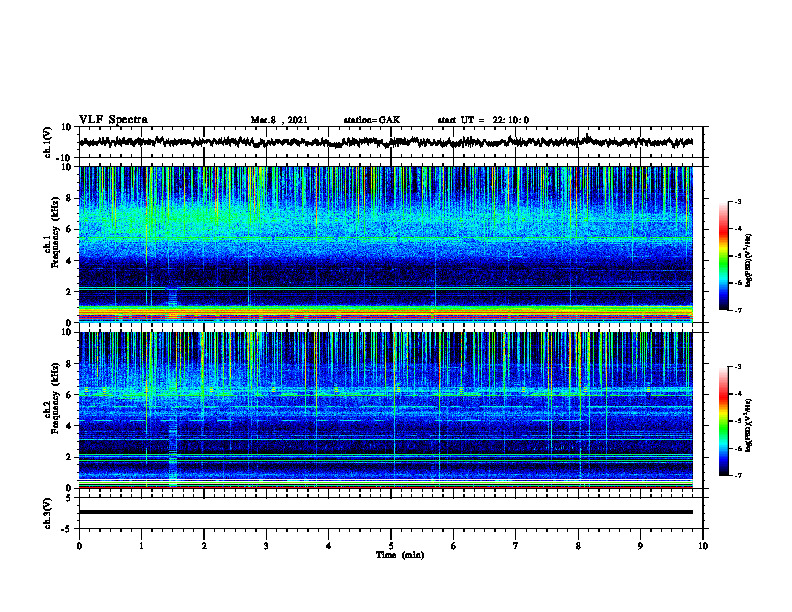Click the "start UT = 22:10:0" header text
The width and height of the screenshot is (792, 612).
pyautogui.click(x=483, y=120)
